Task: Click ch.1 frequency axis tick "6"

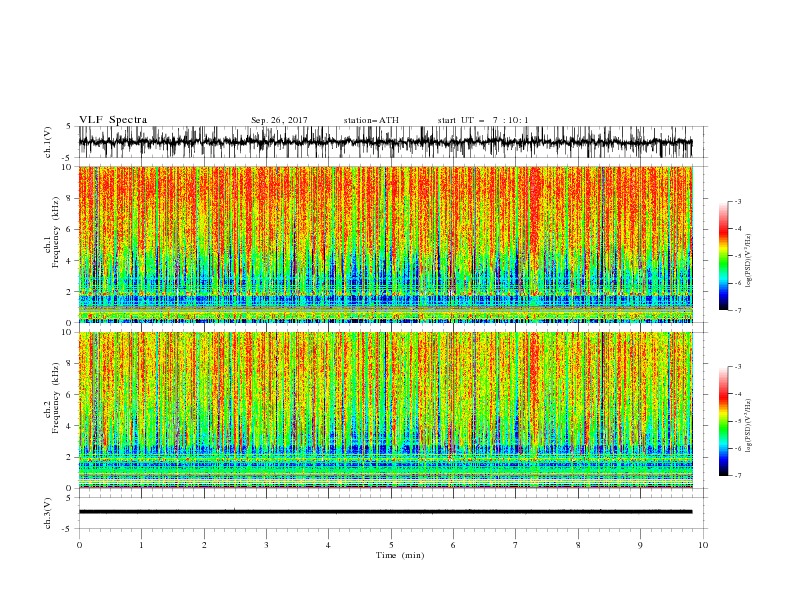Action: [x=69, y=229]
